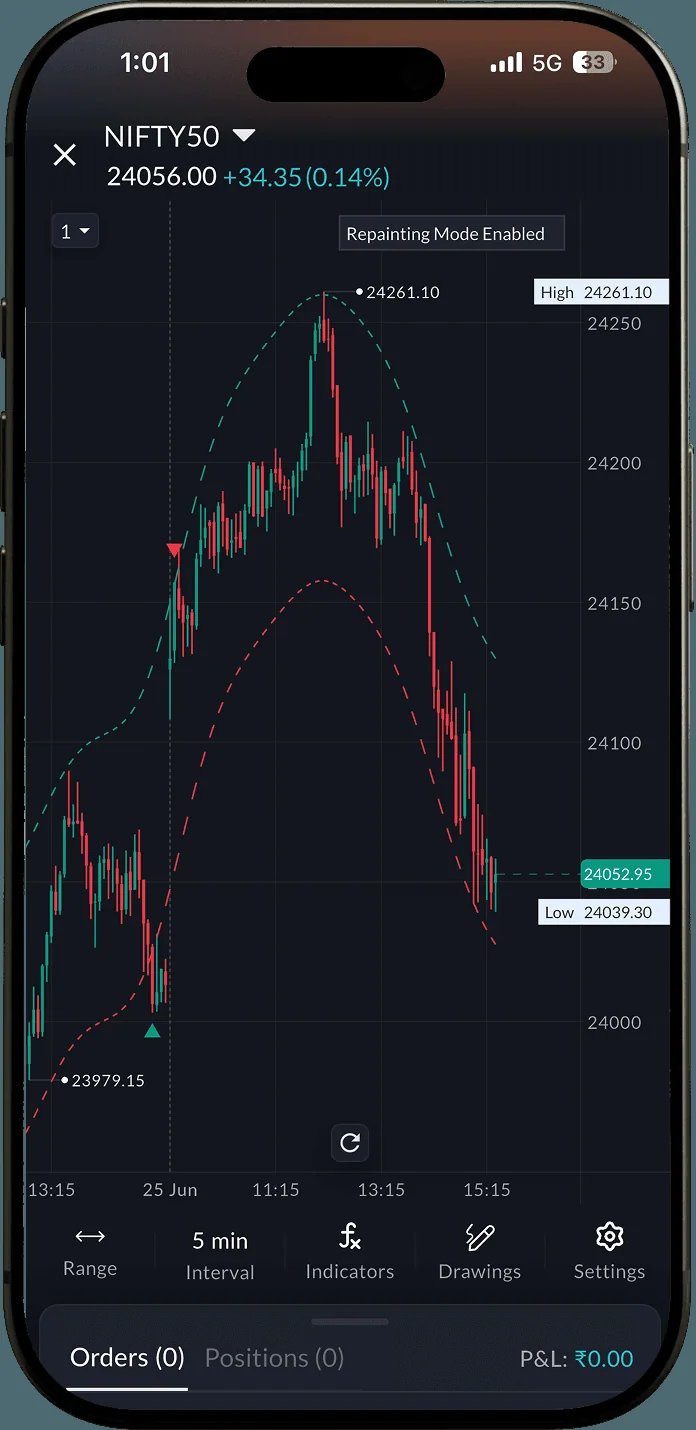Viewport: 696px width, 1430px height.
Task: Click the 24200 price axis label
Action: point(615,463)
